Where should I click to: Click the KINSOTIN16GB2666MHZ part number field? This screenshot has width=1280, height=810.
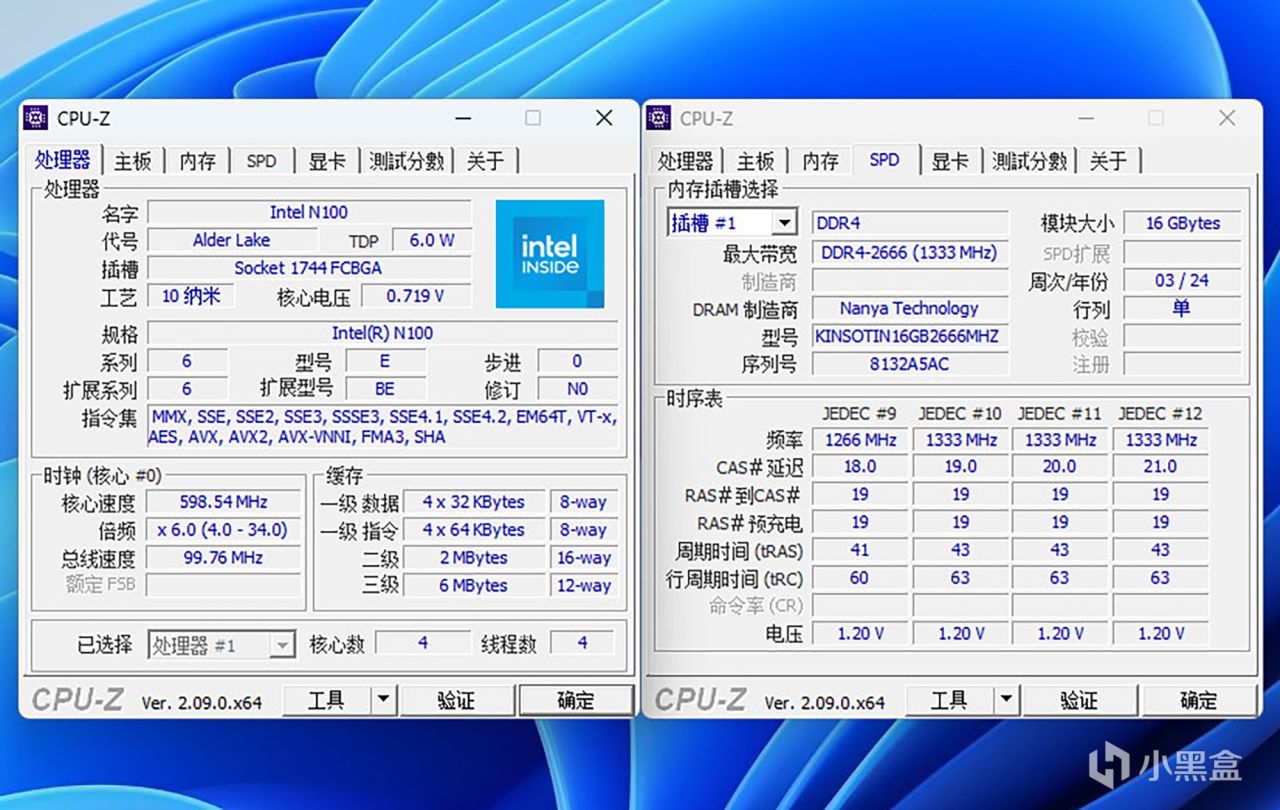[x=910, y=337]
